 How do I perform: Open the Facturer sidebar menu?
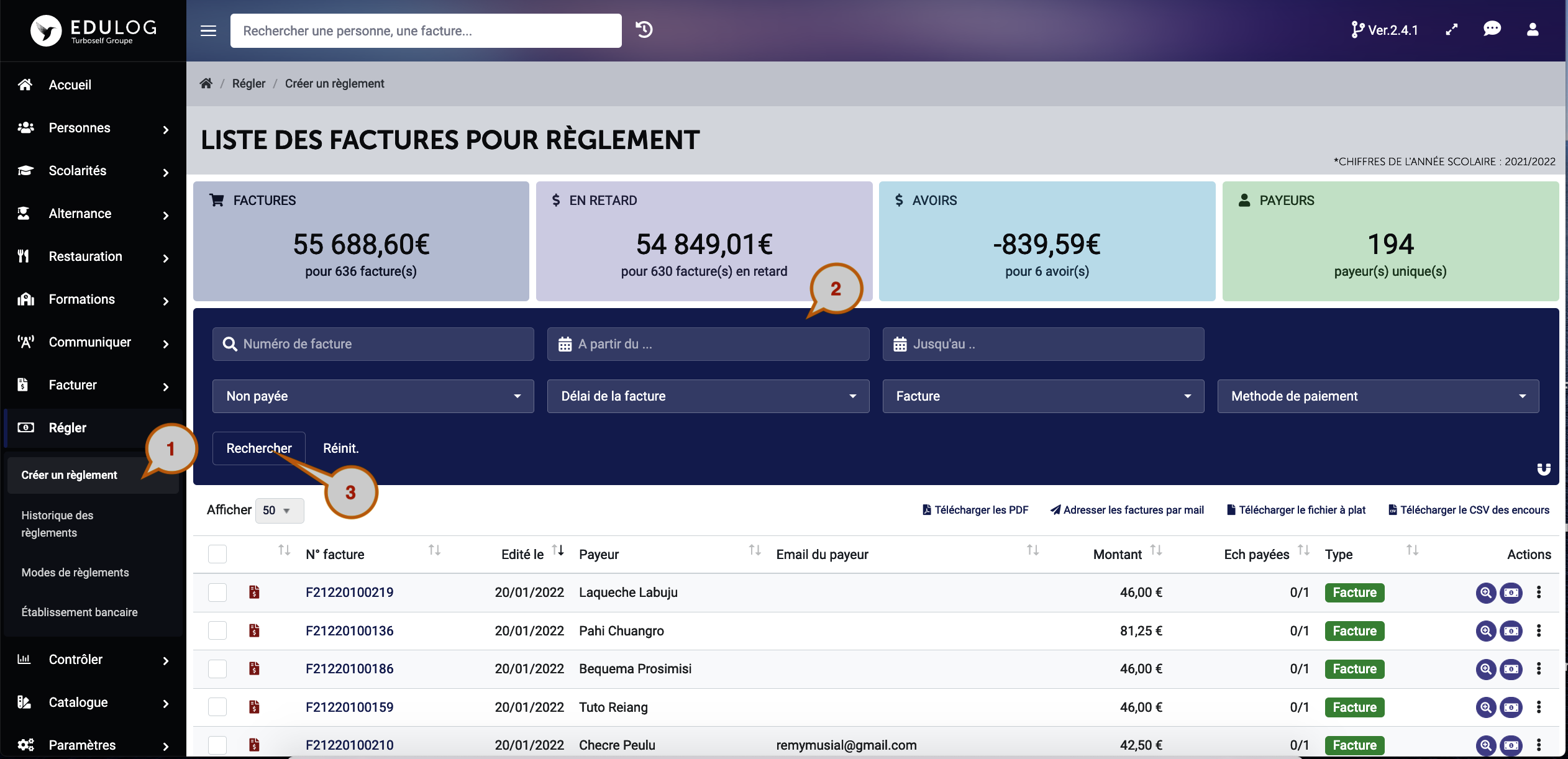93,385
